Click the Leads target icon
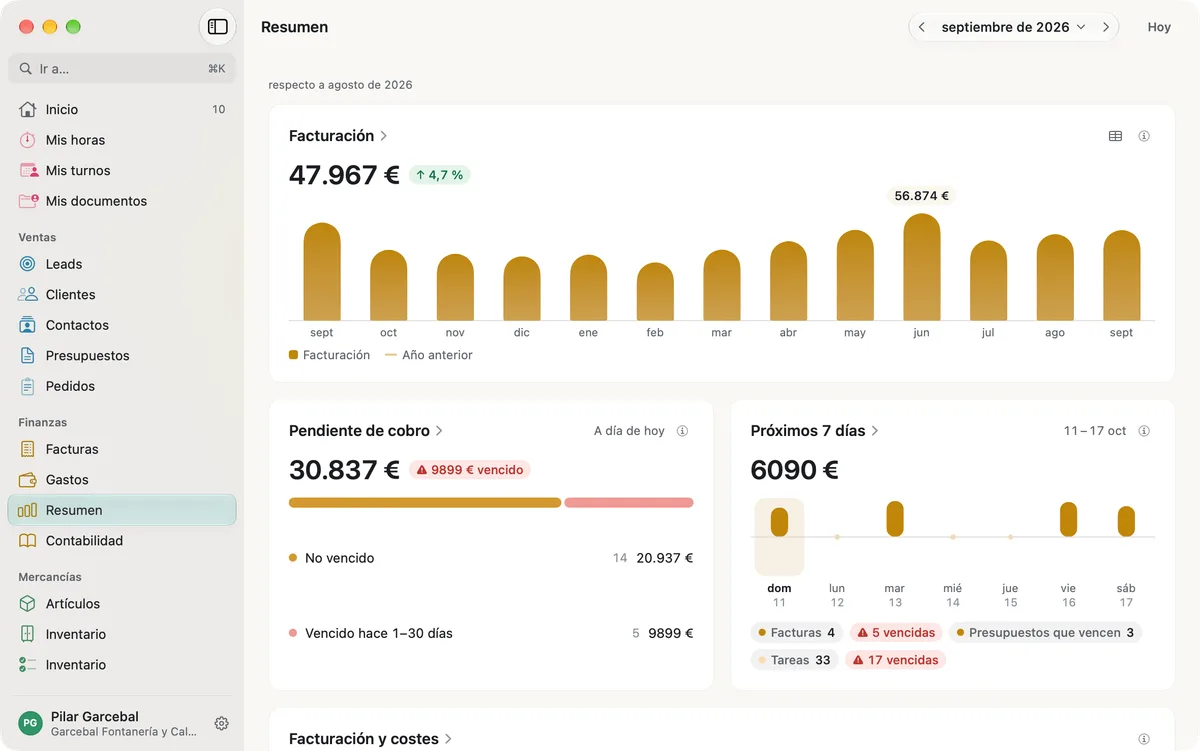Viewport: 1200px width, 751px height. pyautogui.click(x=28, y=264)
